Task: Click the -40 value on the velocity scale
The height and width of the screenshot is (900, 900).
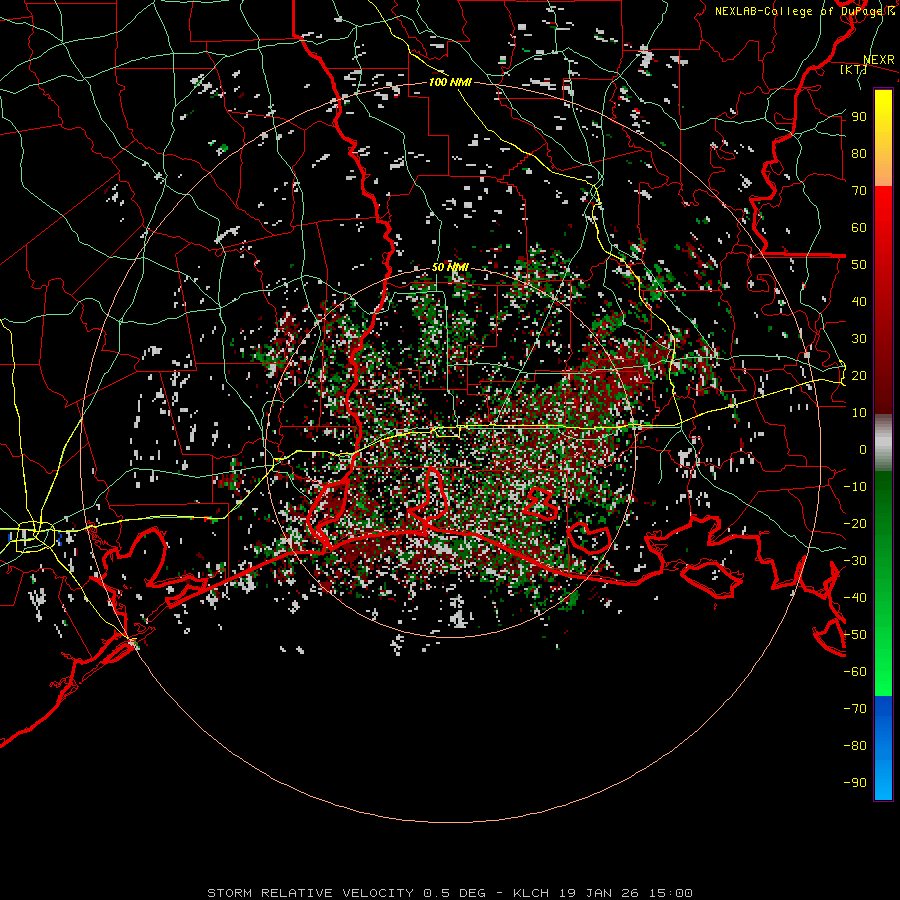Action: click(855, 598)
